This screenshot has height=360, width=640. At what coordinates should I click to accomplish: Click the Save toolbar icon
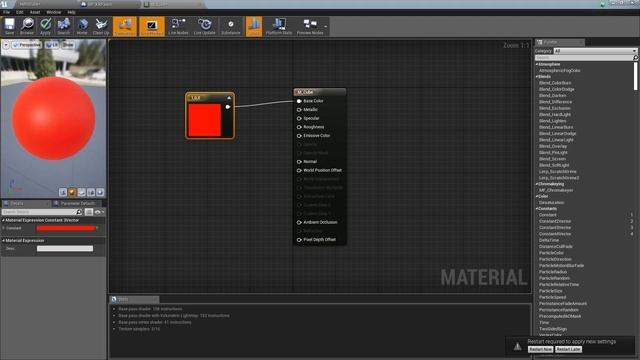point(9,26)
